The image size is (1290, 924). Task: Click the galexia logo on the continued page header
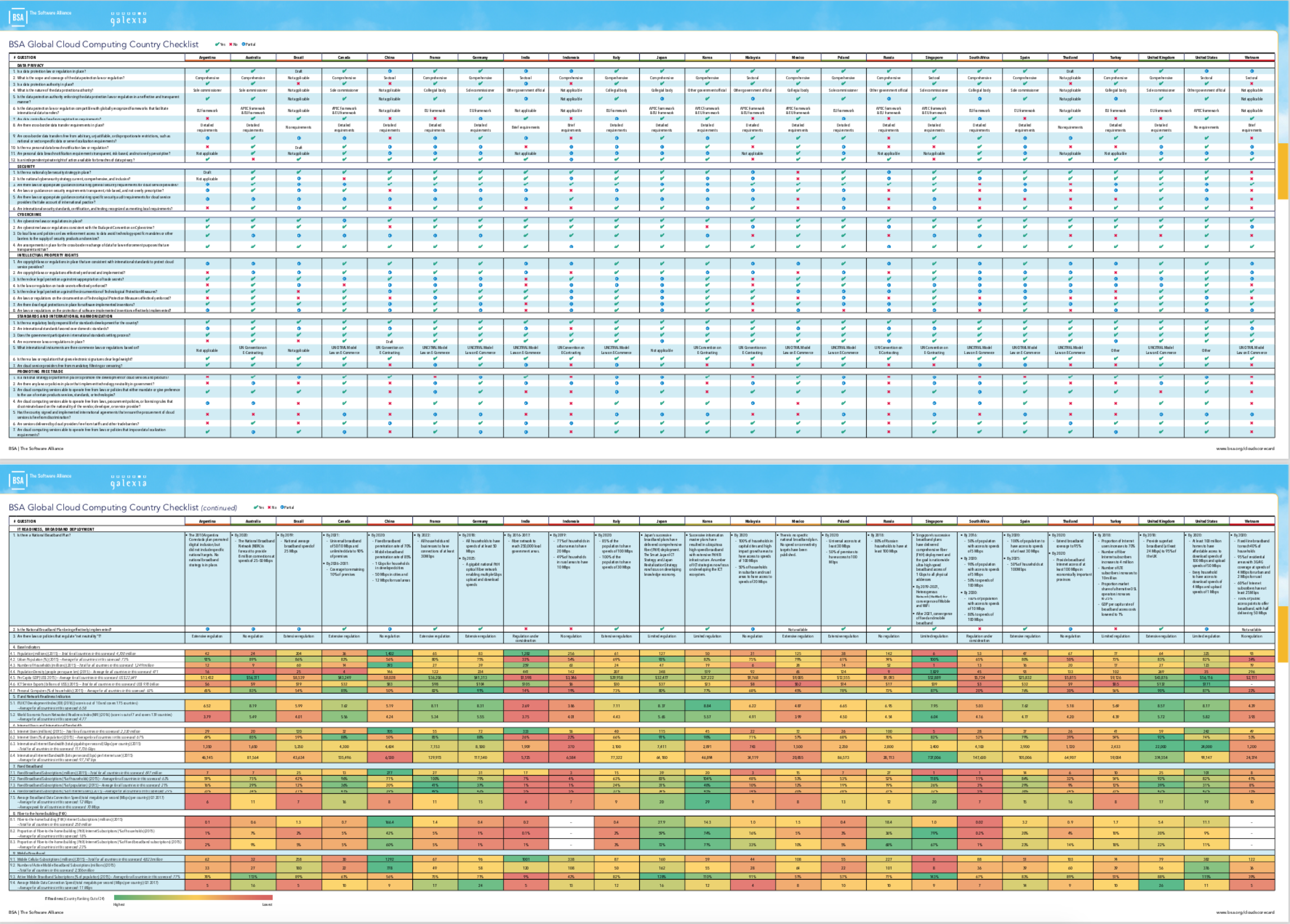point(128,482)
